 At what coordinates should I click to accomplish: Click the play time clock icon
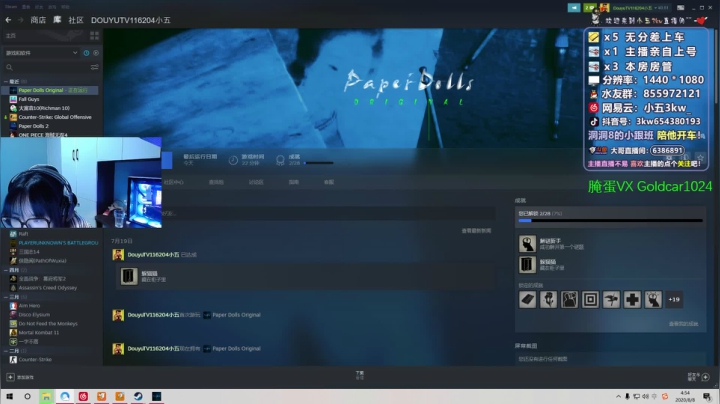[x=233, y=160]
